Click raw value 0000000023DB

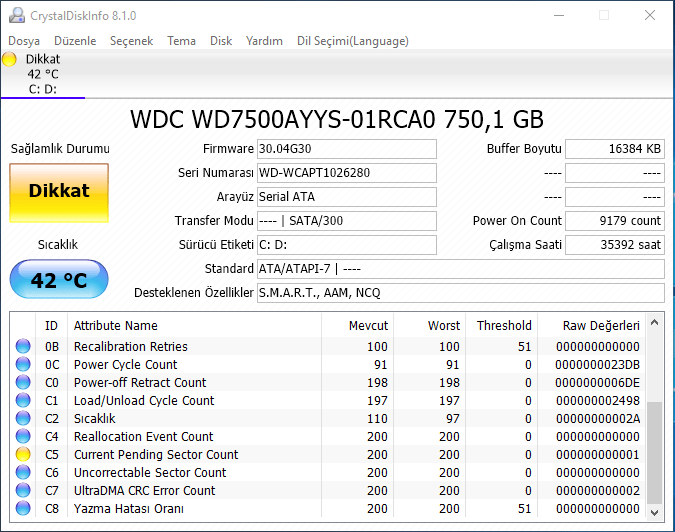pos(598,365)
